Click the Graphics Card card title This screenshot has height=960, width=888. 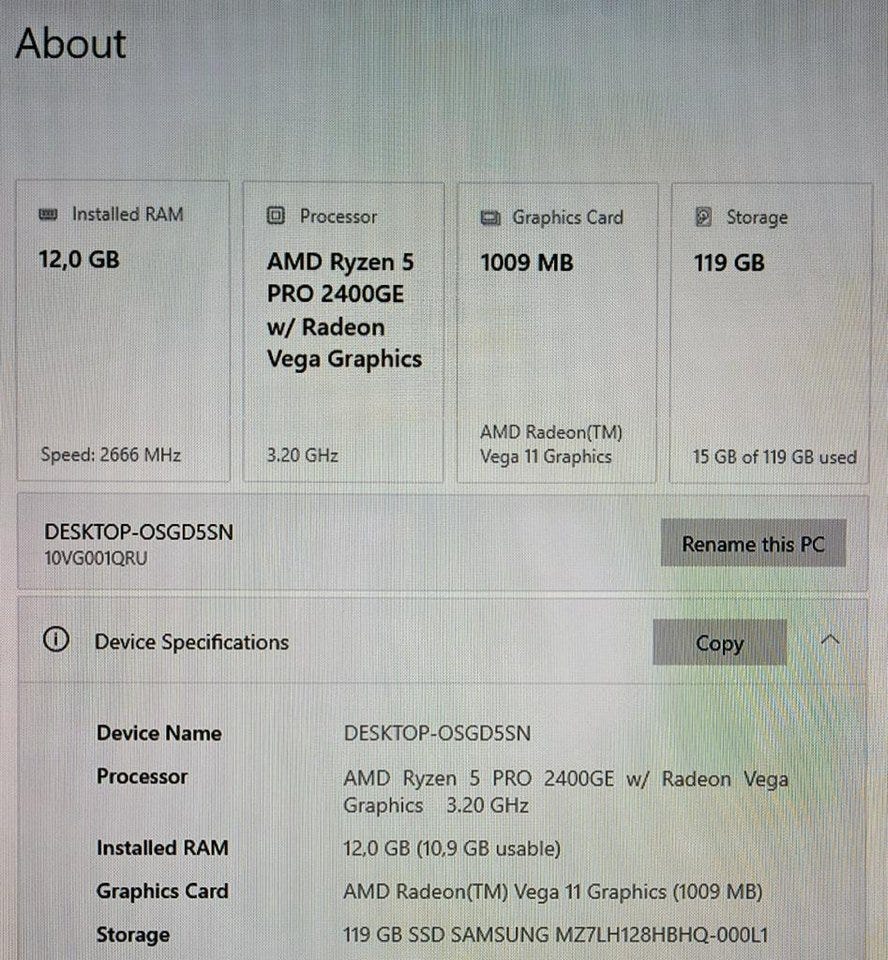tap(568, 217)
